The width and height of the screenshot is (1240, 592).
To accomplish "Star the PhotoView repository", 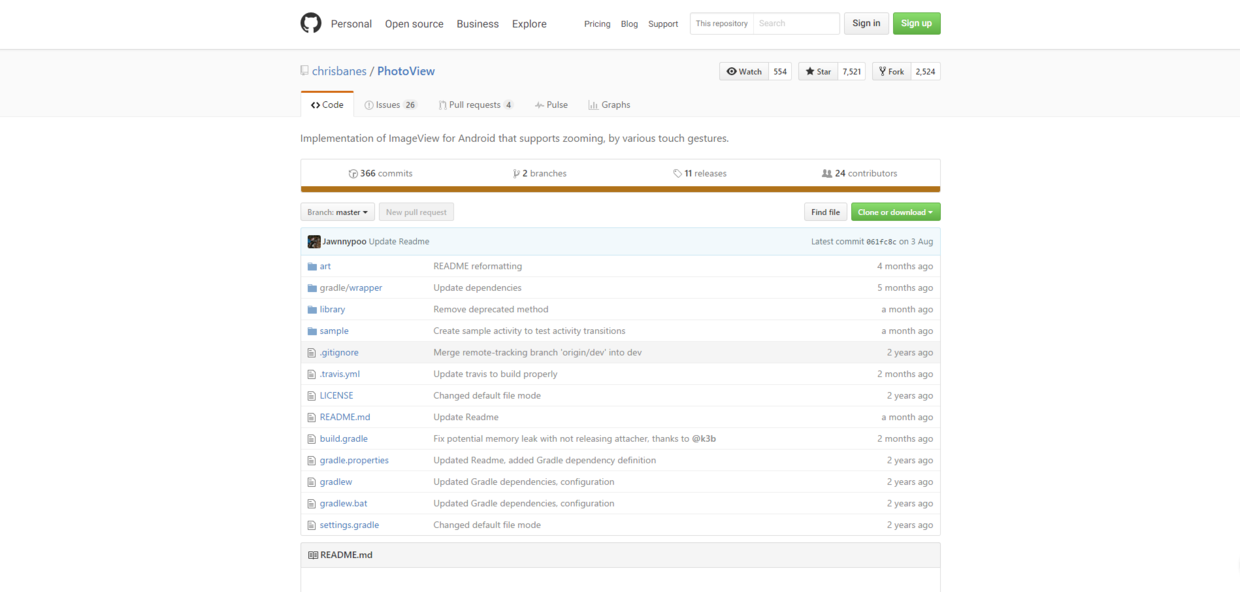I will pyautogui.click(x=818, y=72).
